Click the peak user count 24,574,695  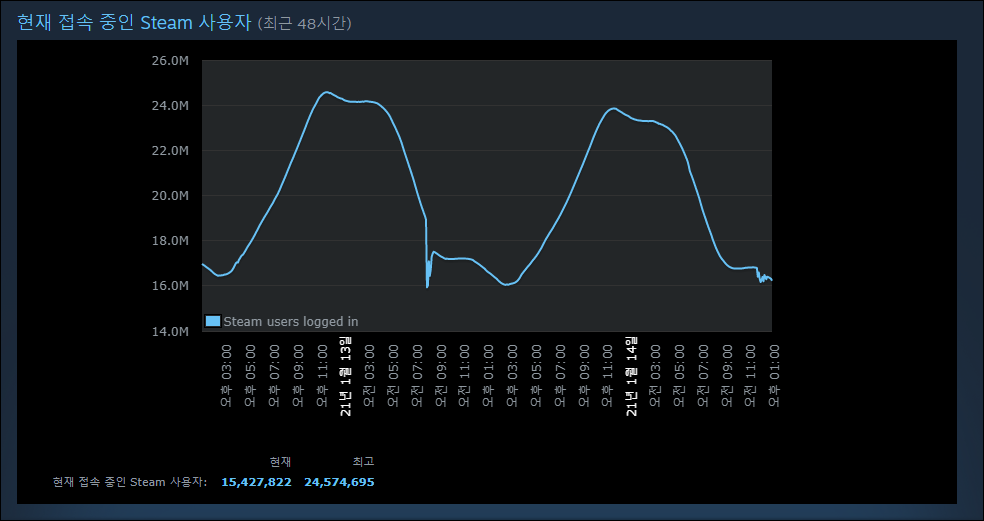[x=340, y=482]
